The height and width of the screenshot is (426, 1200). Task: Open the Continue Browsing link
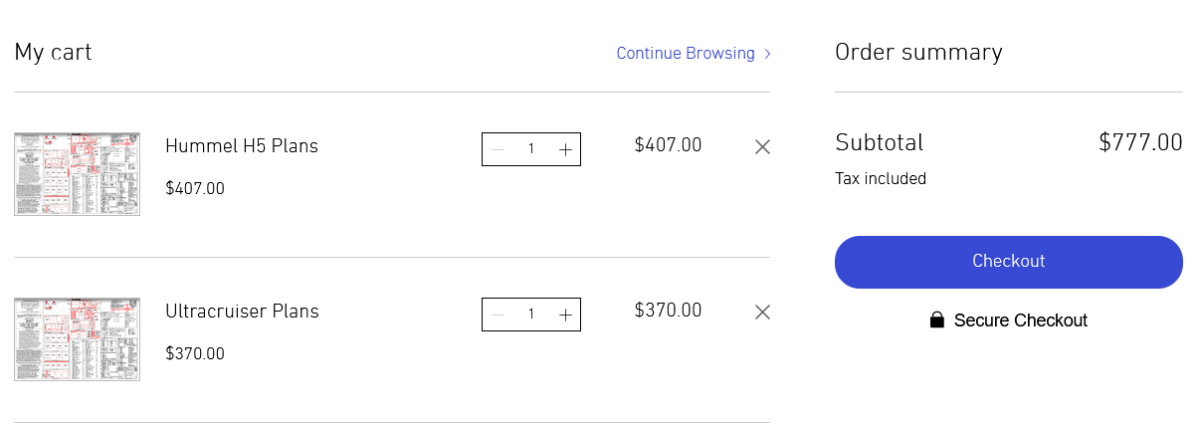686,53
